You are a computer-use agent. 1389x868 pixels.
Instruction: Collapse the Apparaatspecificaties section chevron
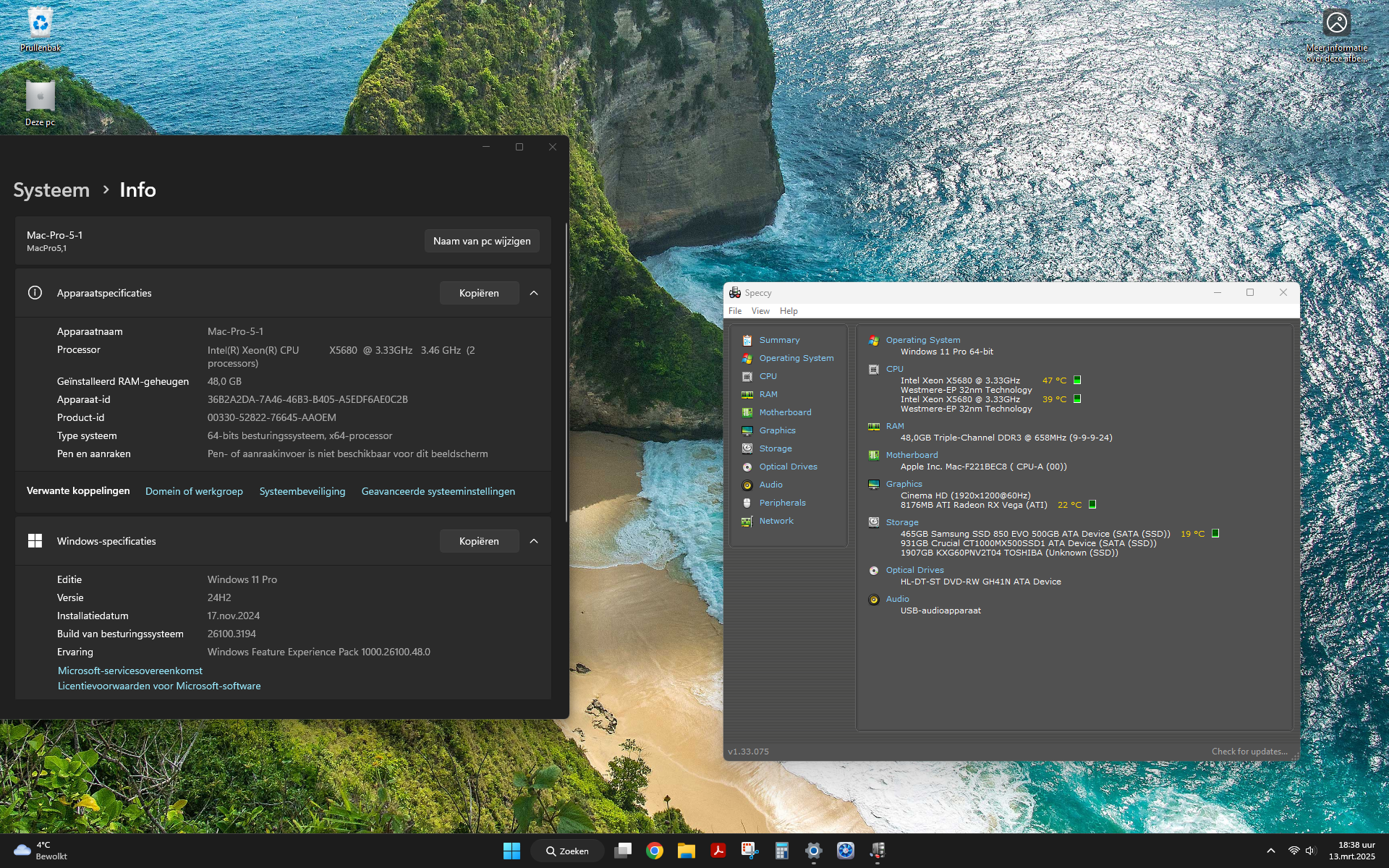[534, 293]
